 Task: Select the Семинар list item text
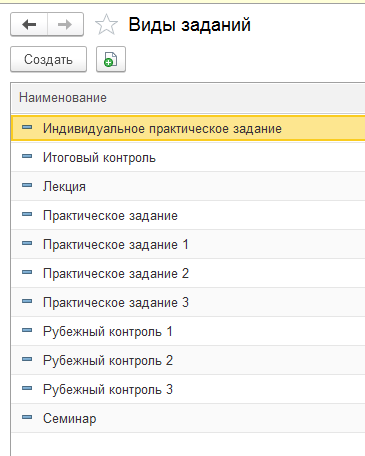pos(70,418)
